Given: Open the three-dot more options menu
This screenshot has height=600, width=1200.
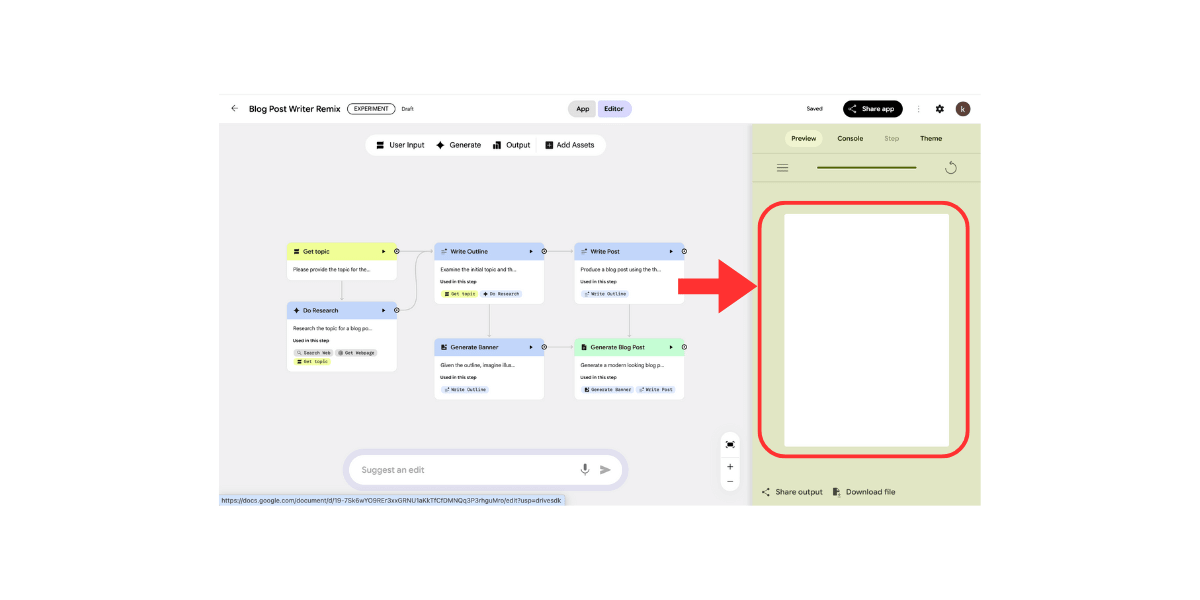Looking at the screenshot, I should click(918, 109).
